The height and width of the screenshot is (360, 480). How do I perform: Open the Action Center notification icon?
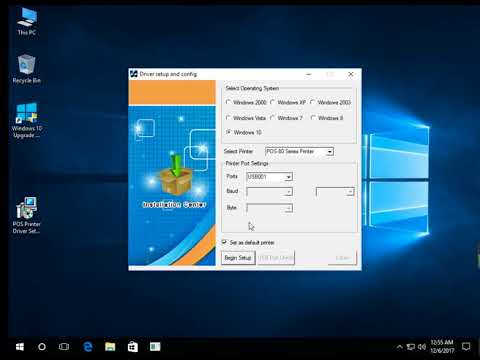(x=466, y=347)
